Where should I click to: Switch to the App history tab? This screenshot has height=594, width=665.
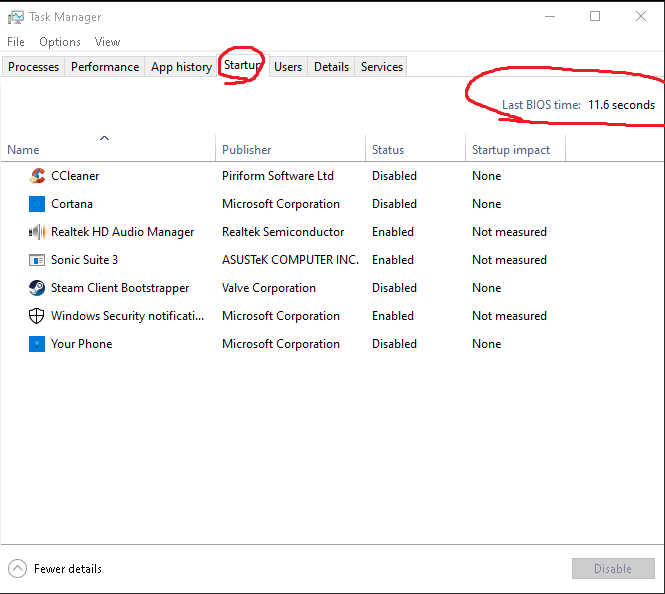pyautogui.click(x=181, y=67)
